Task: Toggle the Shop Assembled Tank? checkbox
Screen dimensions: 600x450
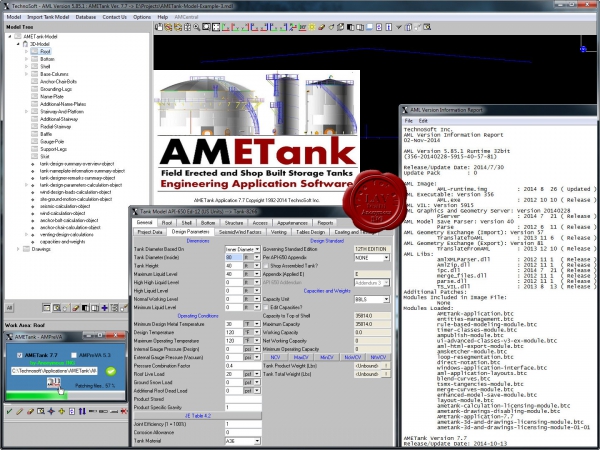Action: pyautogui.click(x=266, y=266)
